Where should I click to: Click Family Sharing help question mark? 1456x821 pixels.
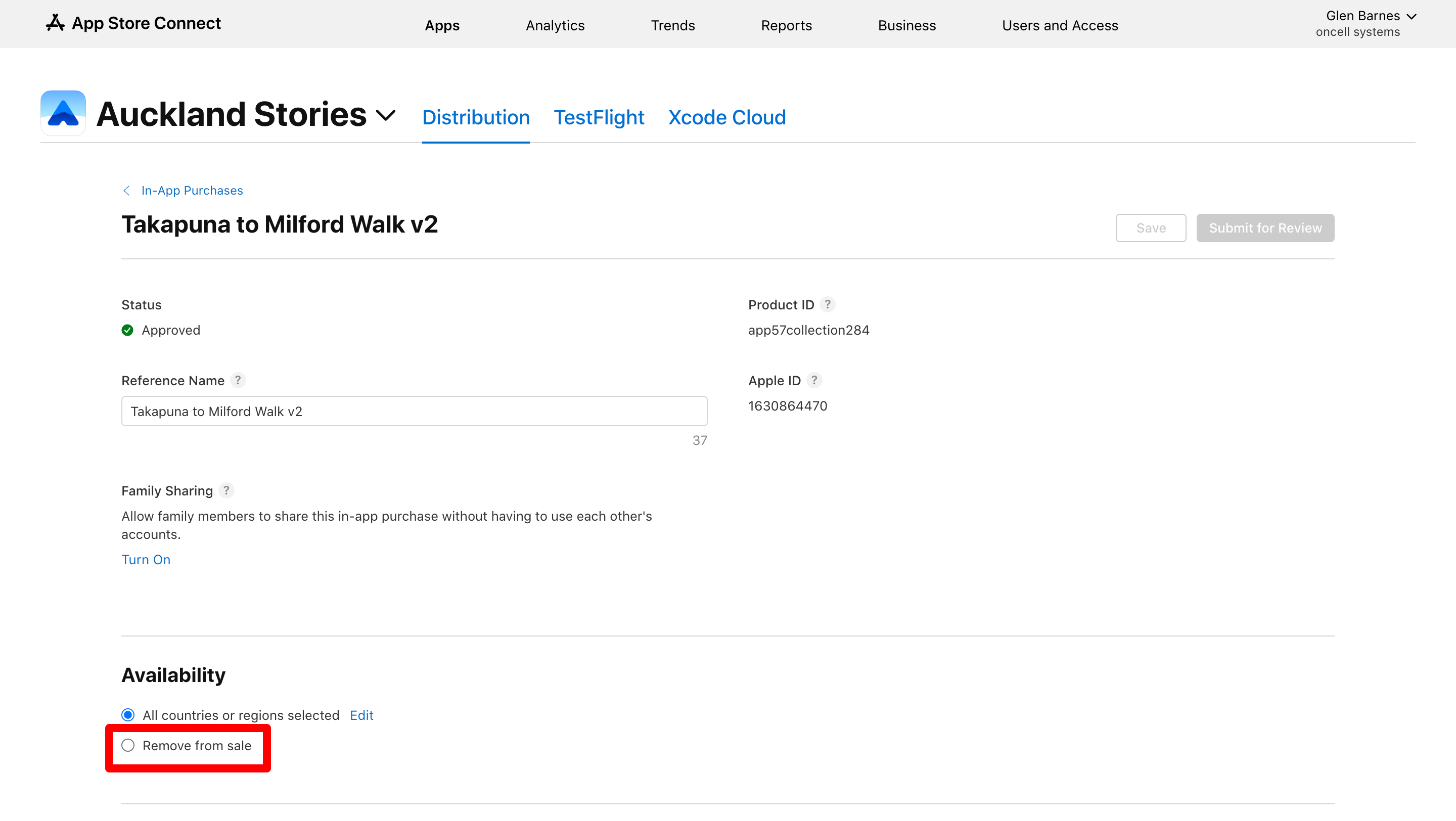coord(226,490)
